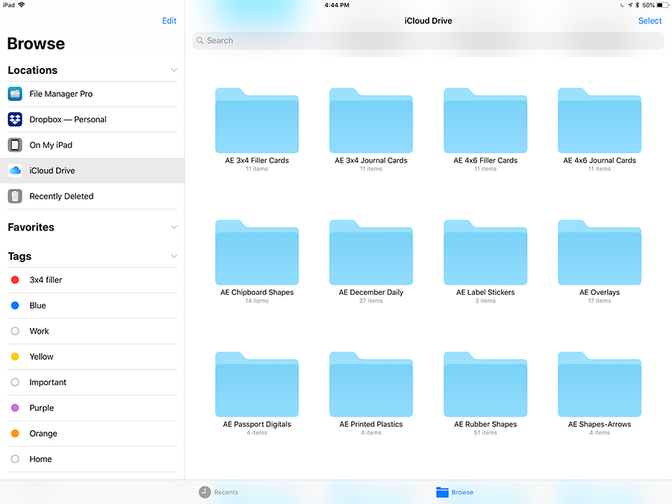Image resolution: width=672 pixels, height=504 pixels.
Task: Expand the Favorites section
Action: point(174,227)
